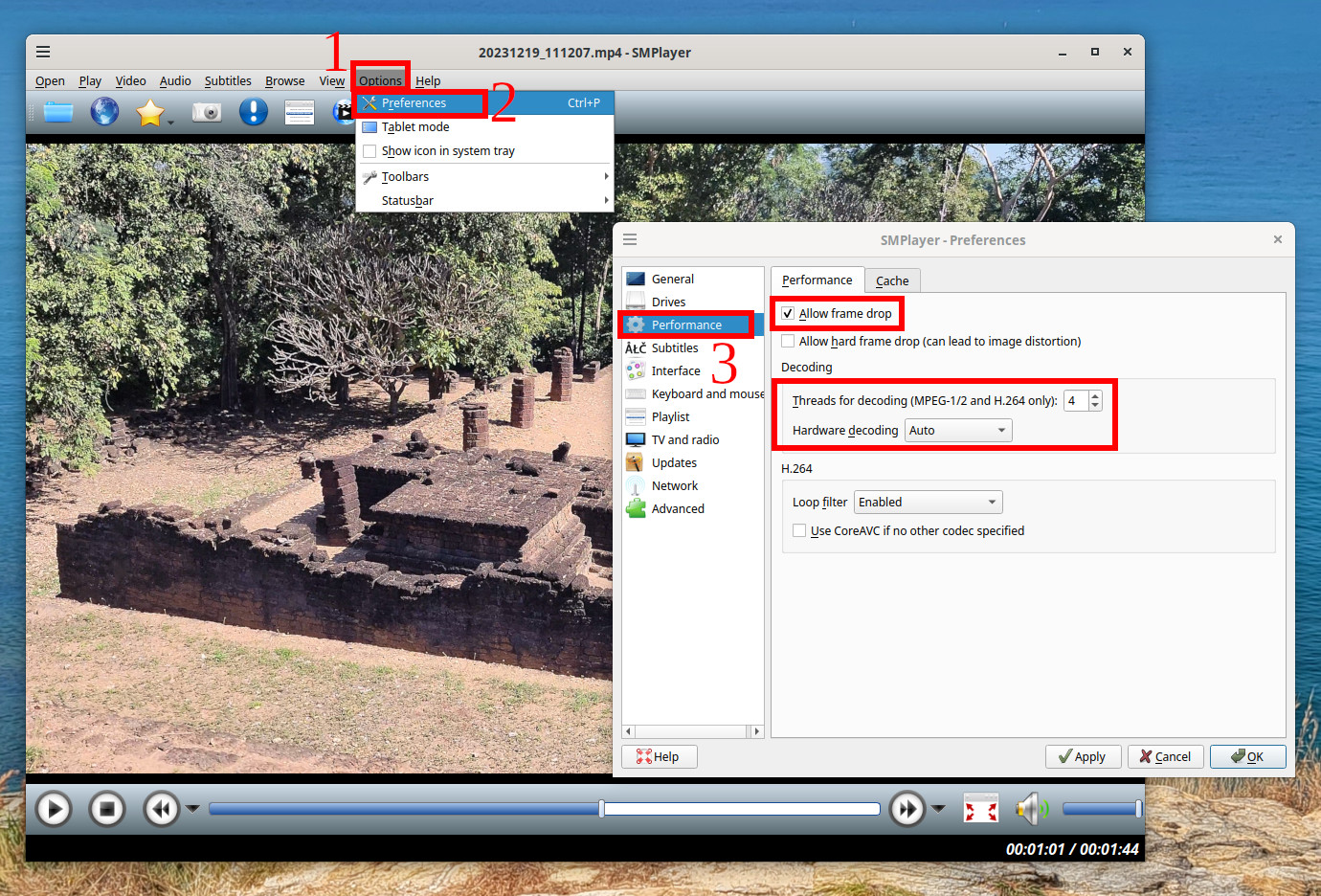Screen dimensions: 1321x896
Task: Mute audio with speaker icon
Action: pyautogui.click(x=1030, y=810)
